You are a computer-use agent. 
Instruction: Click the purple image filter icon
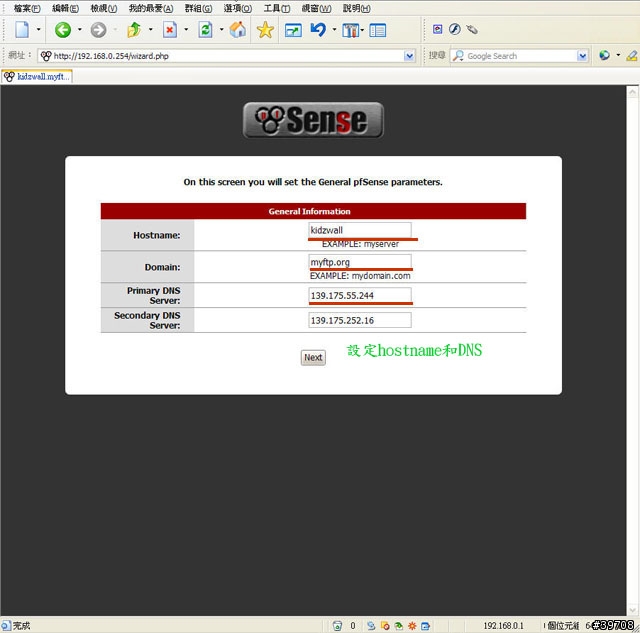[x=438, y=29]
